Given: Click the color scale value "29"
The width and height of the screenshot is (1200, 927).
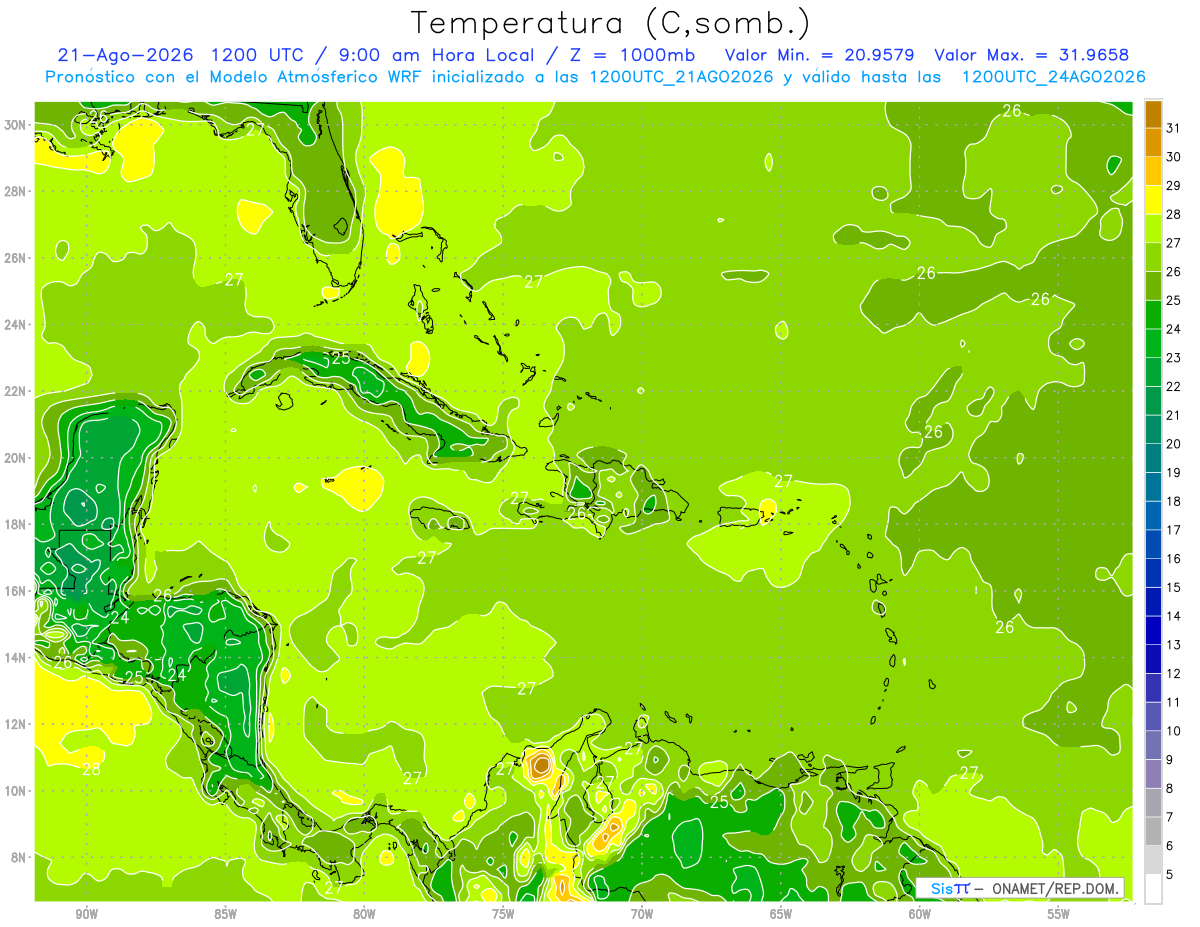Looking at the screenshot, I should tap(1174, 185).
